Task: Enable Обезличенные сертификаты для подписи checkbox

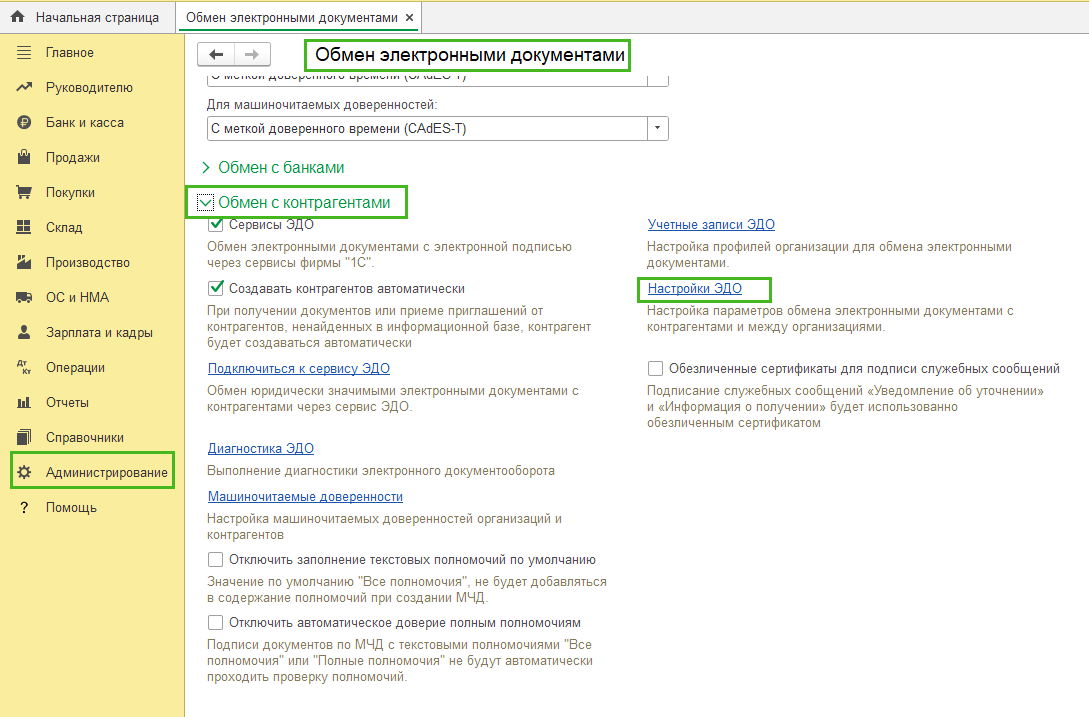Action: click(x=655, y=368)
